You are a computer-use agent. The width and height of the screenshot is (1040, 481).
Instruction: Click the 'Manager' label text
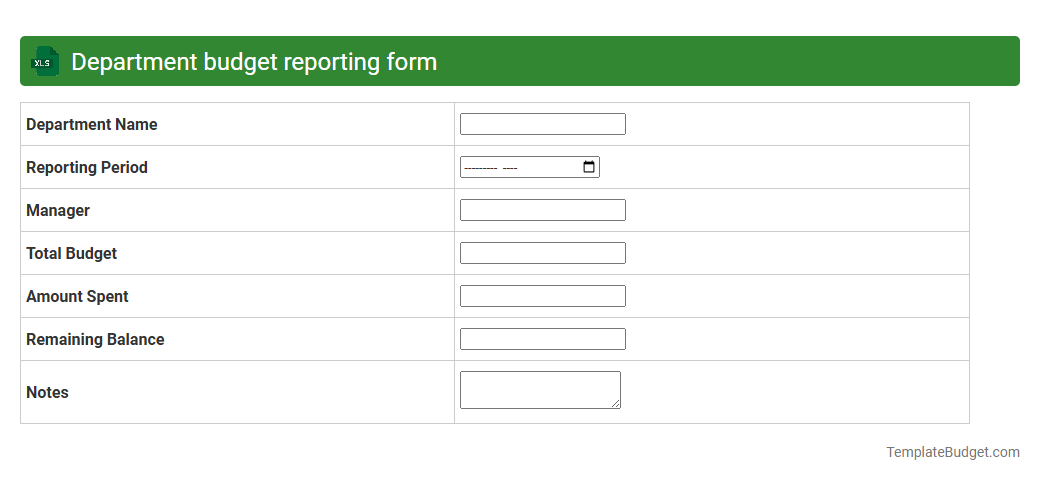pyautogui.click(x=58, y=210)
